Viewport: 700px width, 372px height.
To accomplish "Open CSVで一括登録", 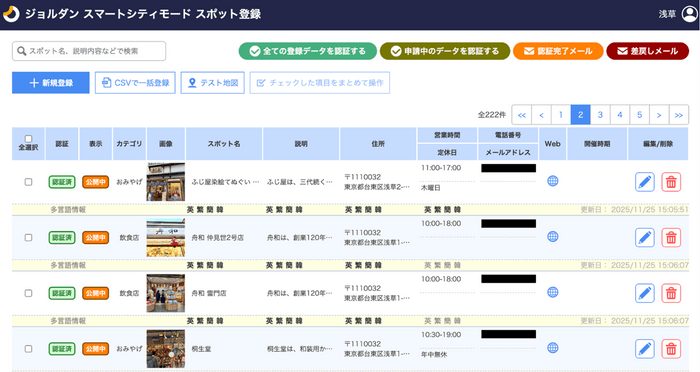I will point(135,83).
